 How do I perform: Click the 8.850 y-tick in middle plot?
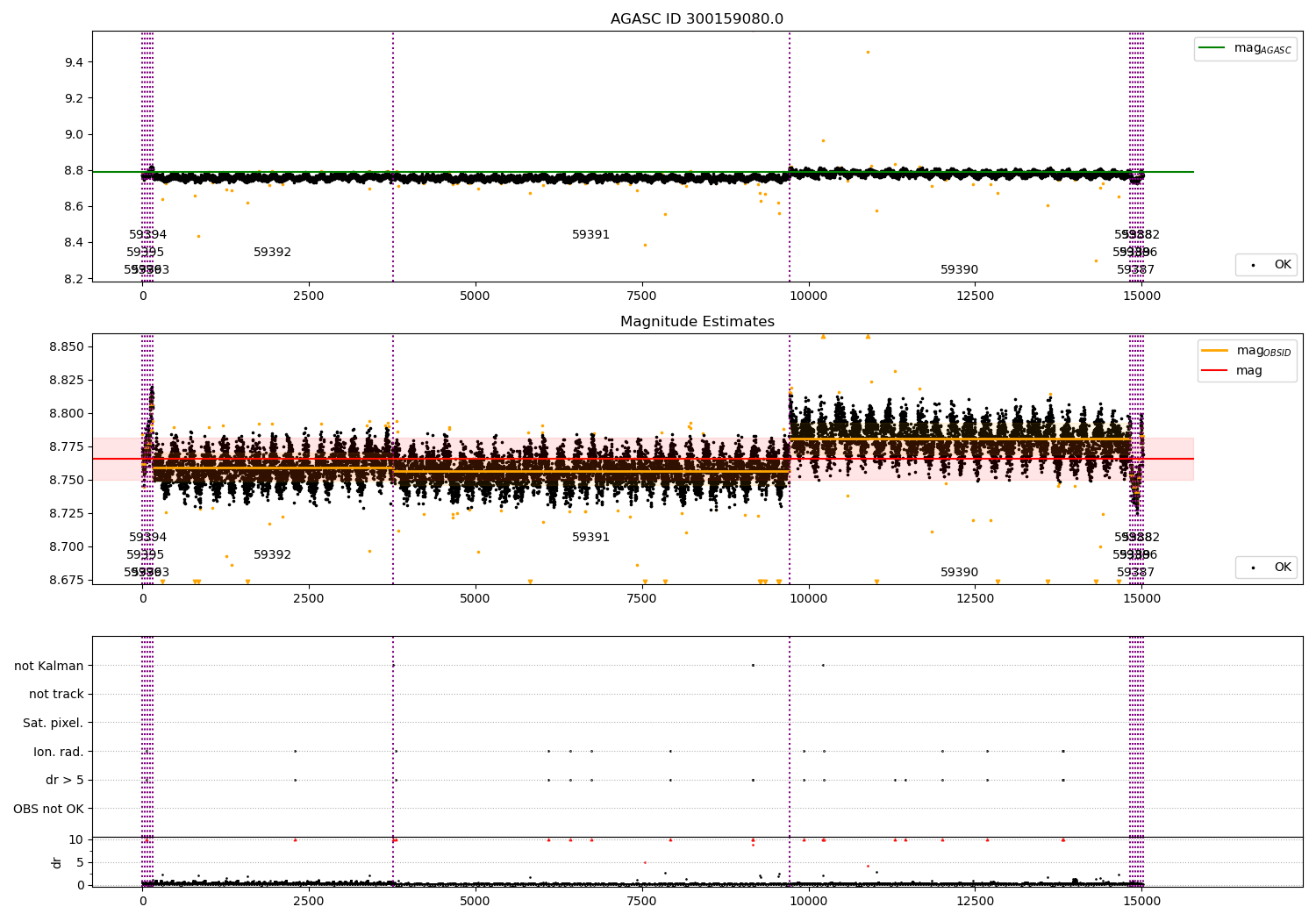[x=67, y=346]
